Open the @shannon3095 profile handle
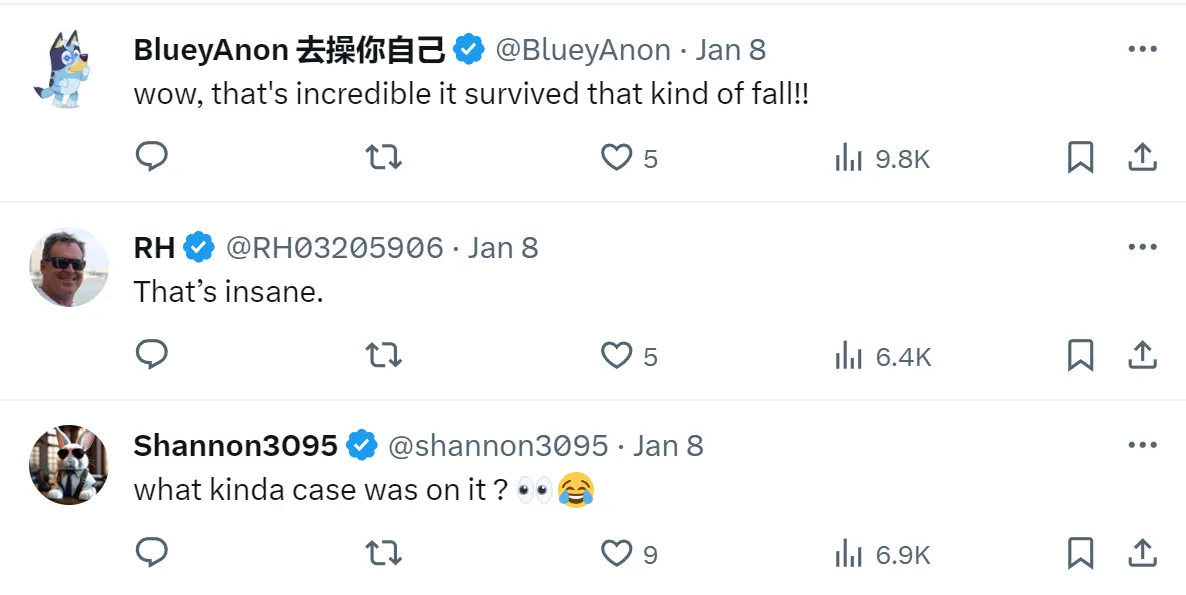 [x=498, y=446]
